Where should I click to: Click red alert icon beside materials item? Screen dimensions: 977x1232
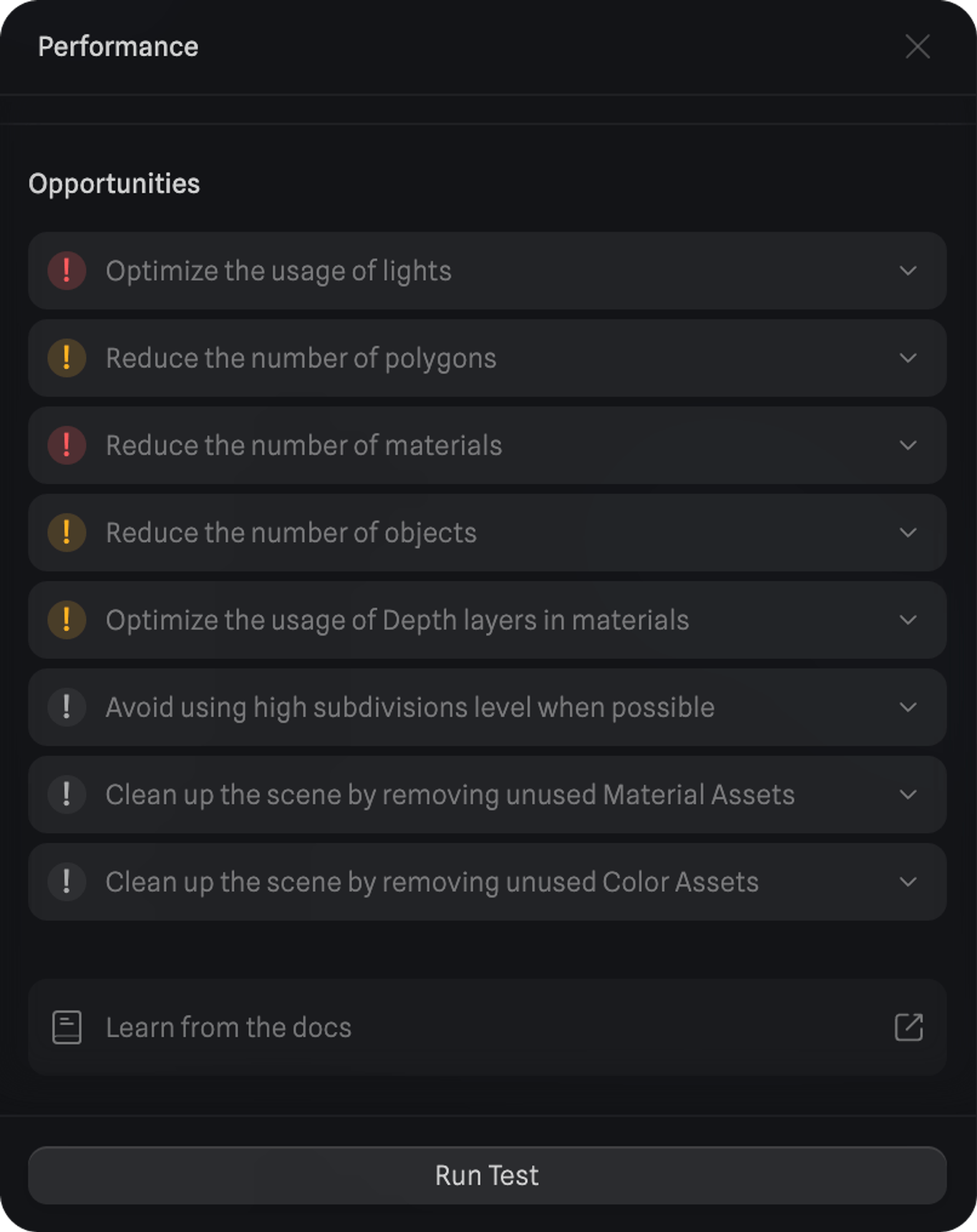pos(67,446)
